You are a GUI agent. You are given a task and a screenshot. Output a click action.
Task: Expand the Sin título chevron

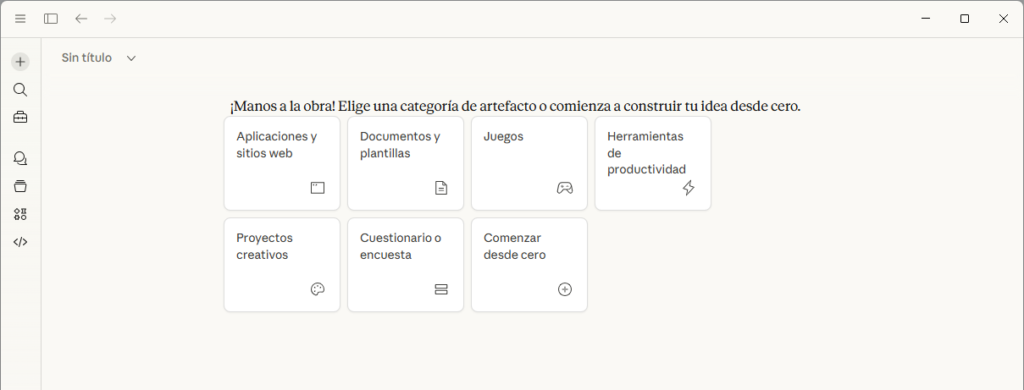[131, 58]
